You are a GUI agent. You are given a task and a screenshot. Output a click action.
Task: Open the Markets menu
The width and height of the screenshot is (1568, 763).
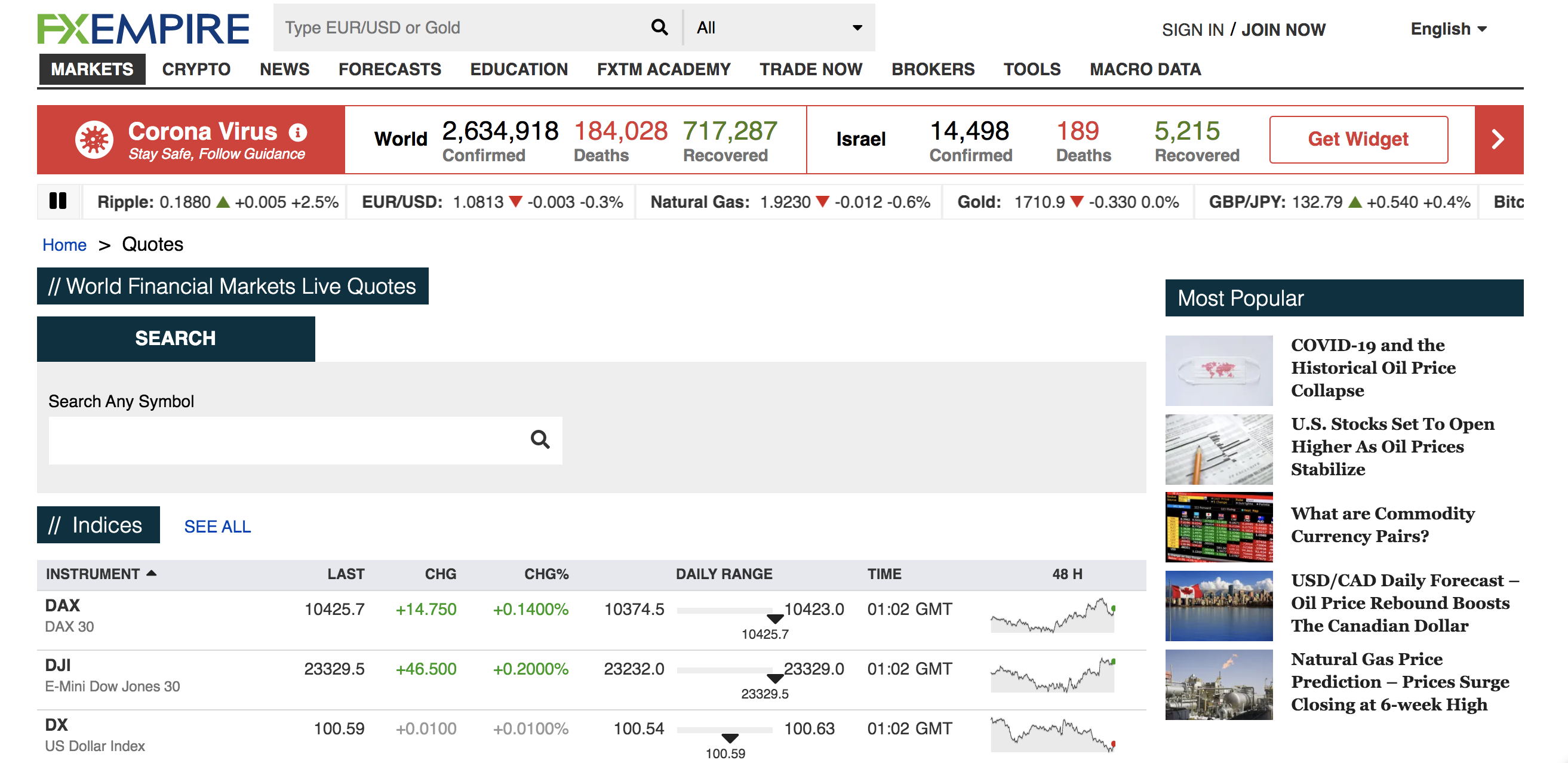point(92,69)
